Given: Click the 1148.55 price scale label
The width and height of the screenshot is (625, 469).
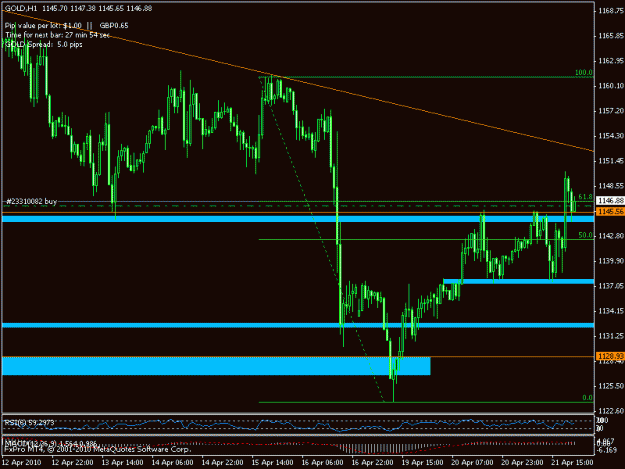Looking at the screenshot, I should [611, 186].
